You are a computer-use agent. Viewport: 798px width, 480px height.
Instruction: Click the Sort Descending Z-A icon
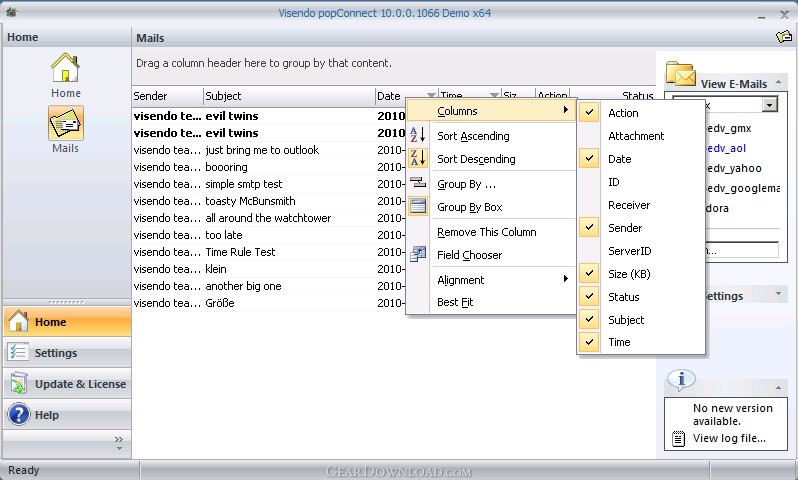coord(418,158)
